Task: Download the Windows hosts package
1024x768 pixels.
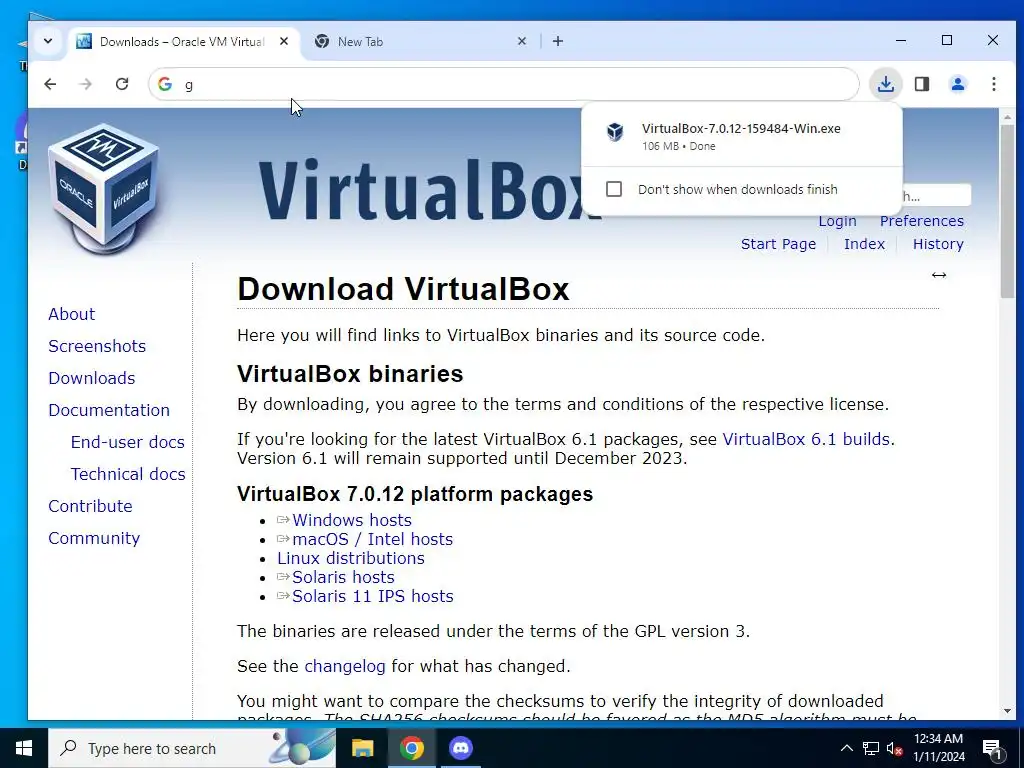Action: pos(352,520)
